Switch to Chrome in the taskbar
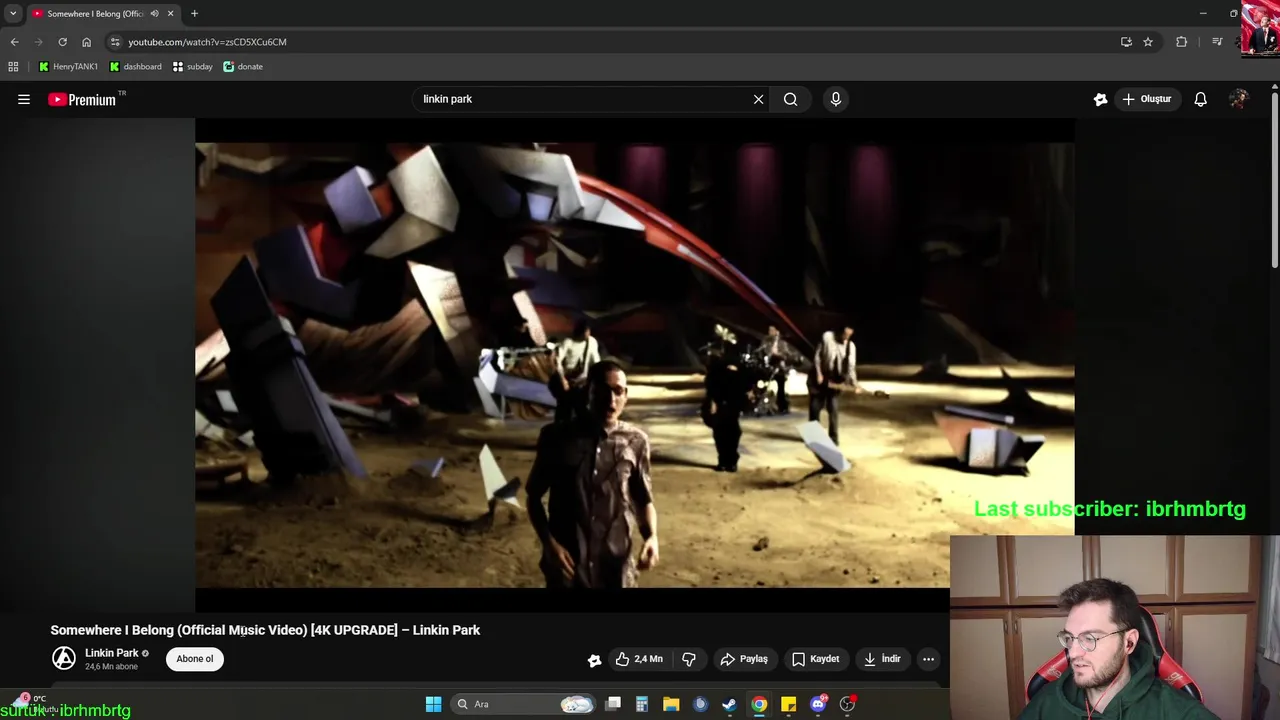1280x720 pixels. point(759,704)
